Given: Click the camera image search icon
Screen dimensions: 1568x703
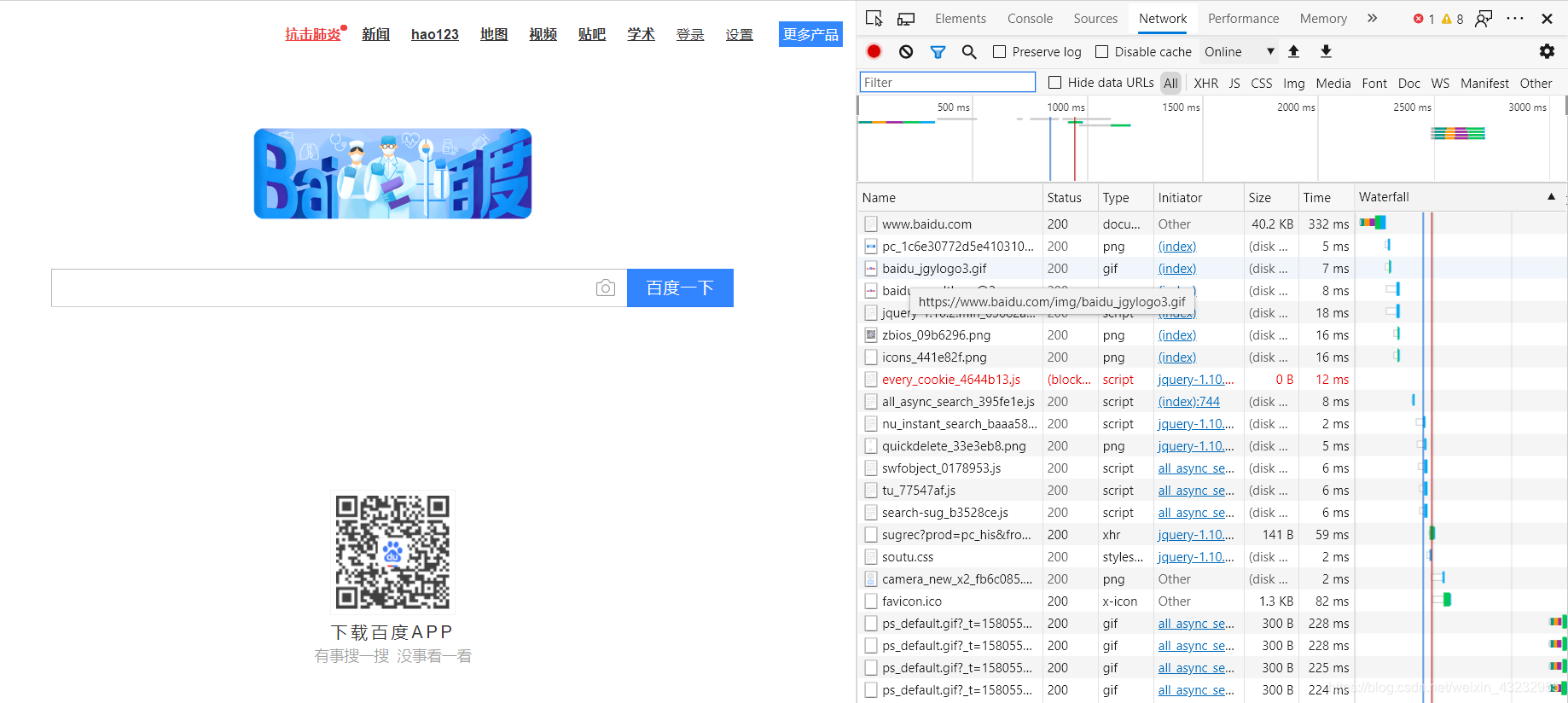Looking at the screenshot, I should (606, 288).
